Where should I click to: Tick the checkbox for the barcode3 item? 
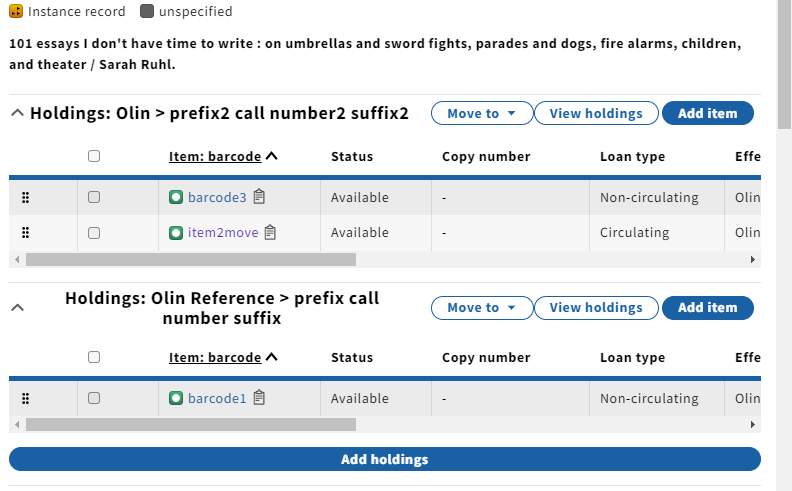tap(94, 197)
